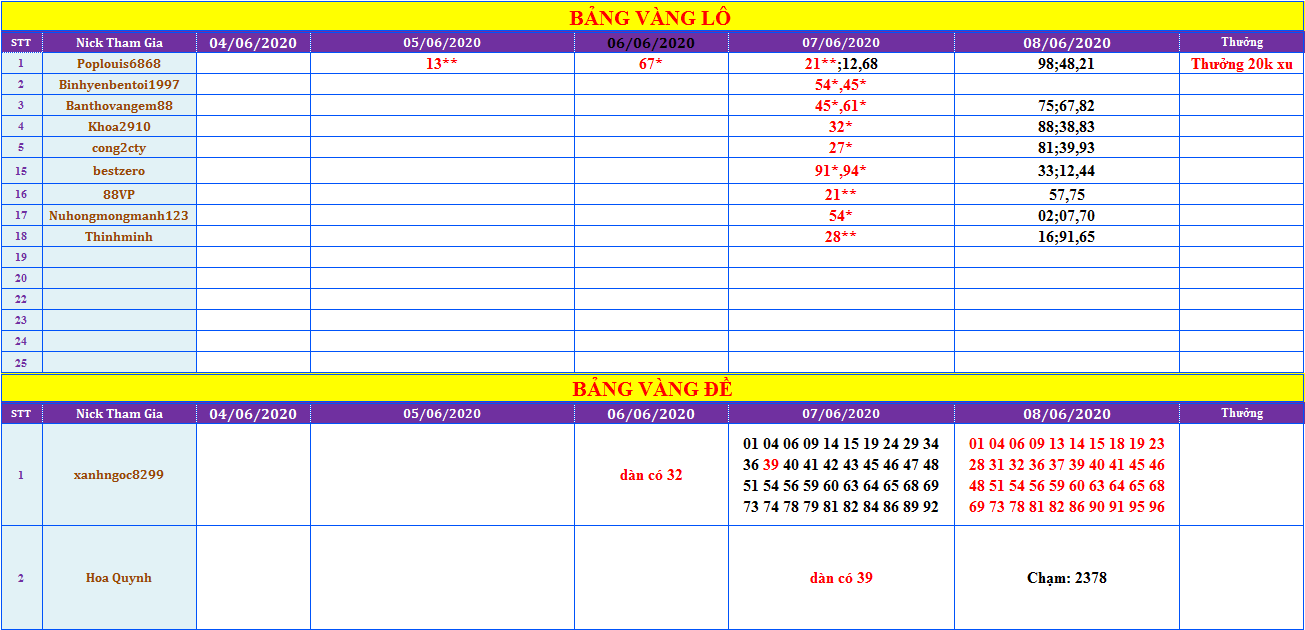Select the xanhngoc8299 nickname cell
Screen dimensions: 1305x630
pos(119,475)
